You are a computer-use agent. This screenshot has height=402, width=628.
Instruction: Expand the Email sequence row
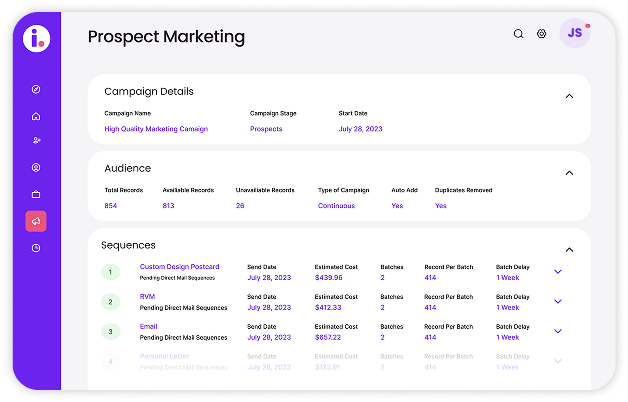(558, 331)
